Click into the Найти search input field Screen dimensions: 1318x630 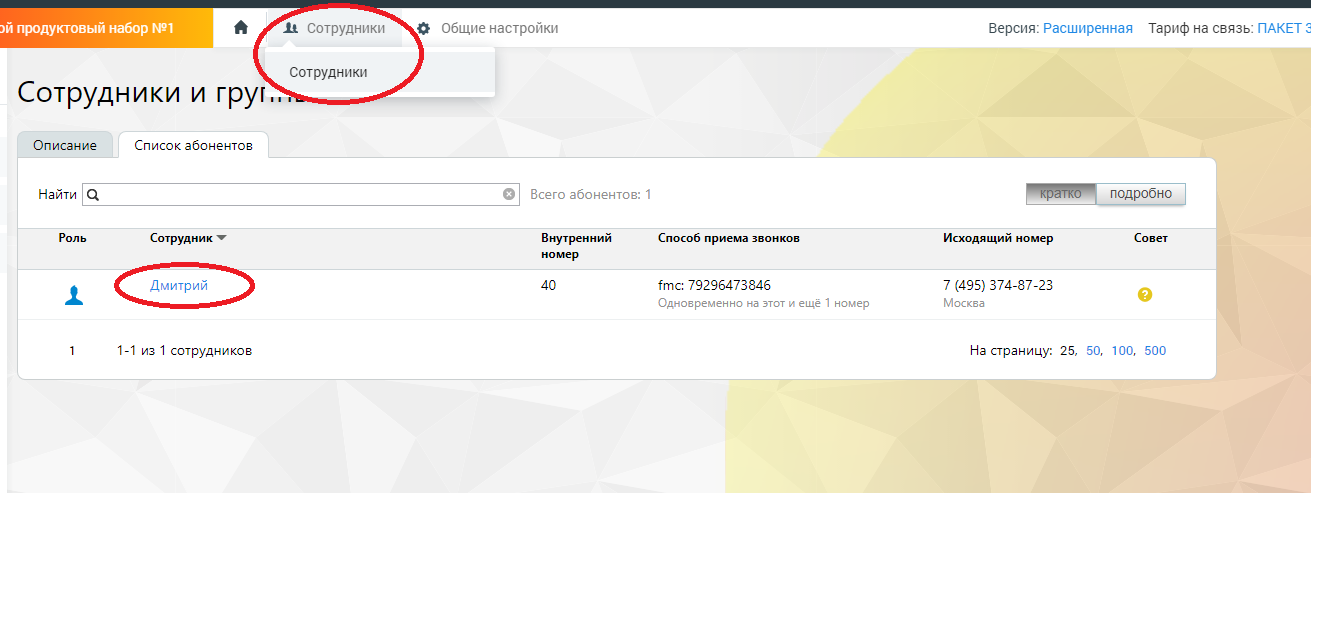coord(300,194)
